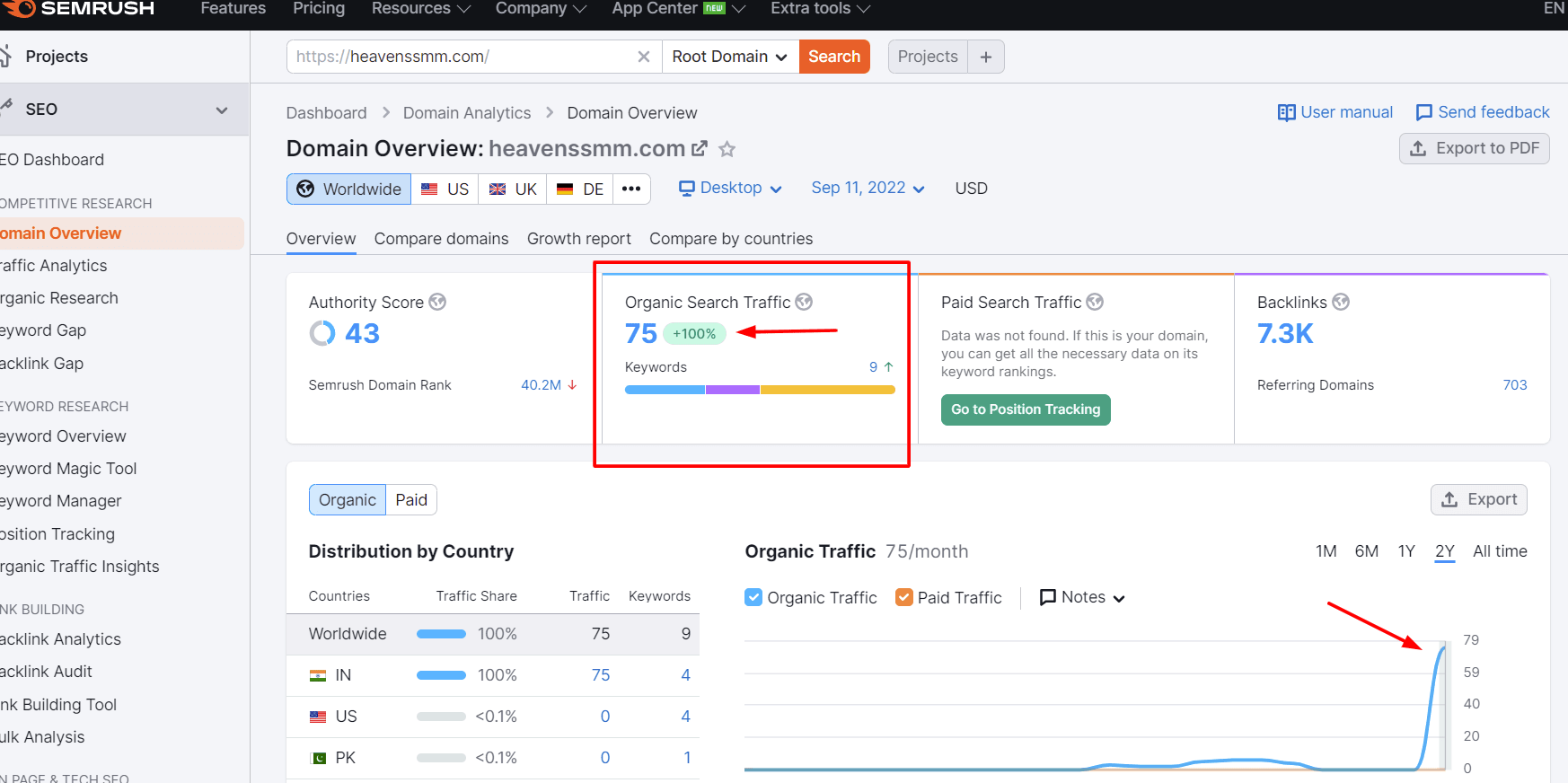
Task: Click the Authority Score info icon
Action: click(437, 302)
